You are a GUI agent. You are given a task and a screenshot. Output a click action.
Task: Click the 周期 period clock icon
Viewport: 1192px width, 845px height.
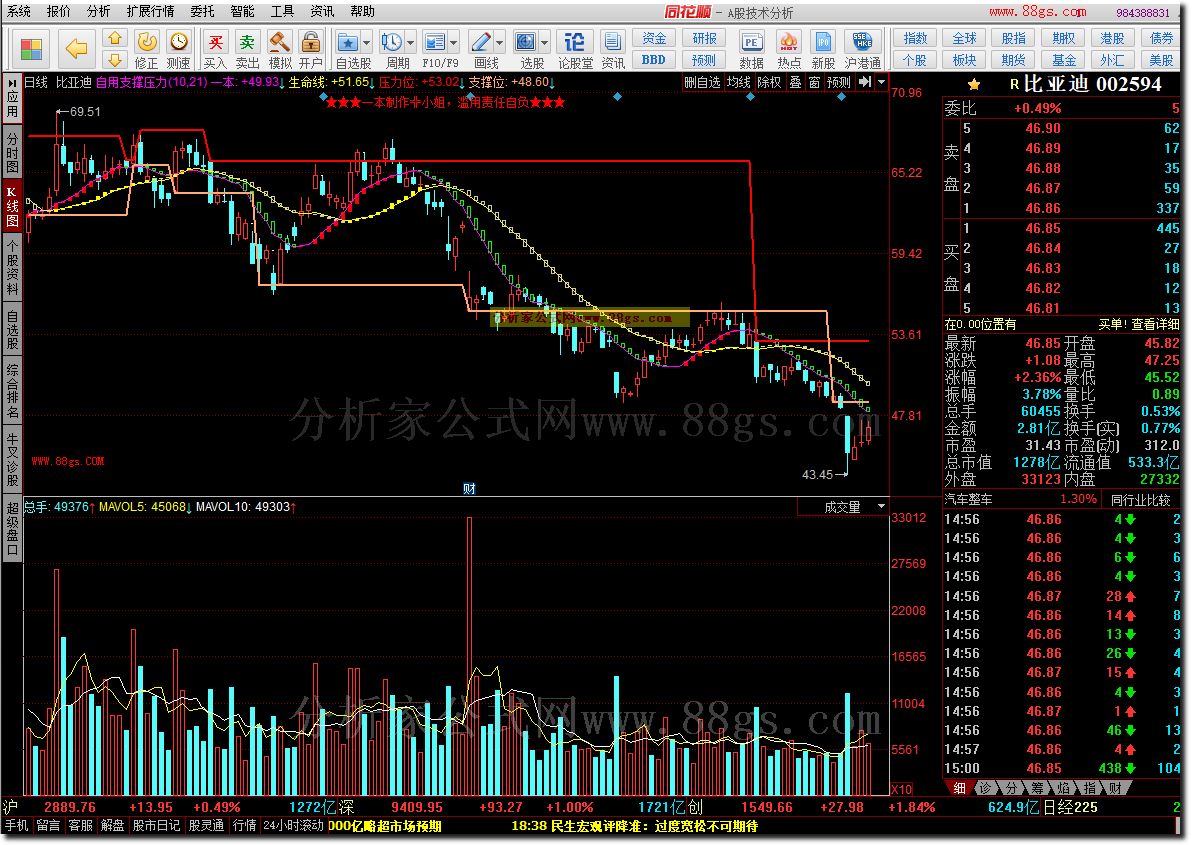pyautogui.click(x=392, y=42)
